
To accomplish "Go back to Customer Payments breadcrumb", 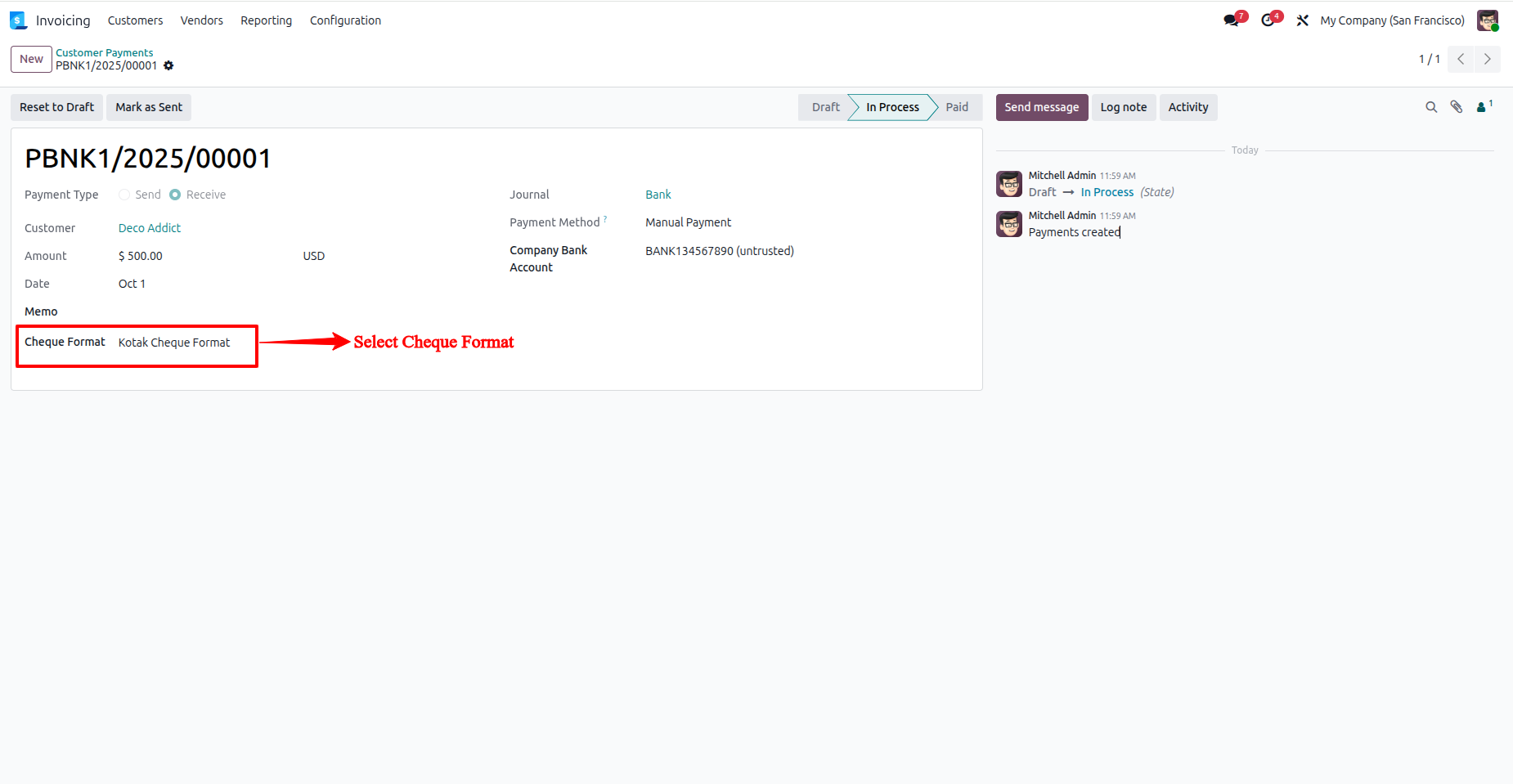I will click(105, 52).
